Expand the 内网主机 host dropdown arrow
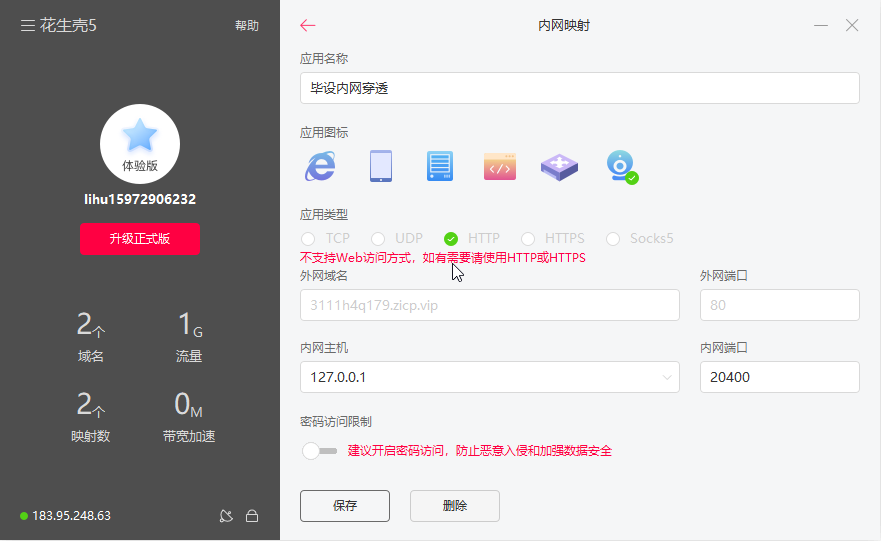The image size is (881, 541). click(667, 377)
